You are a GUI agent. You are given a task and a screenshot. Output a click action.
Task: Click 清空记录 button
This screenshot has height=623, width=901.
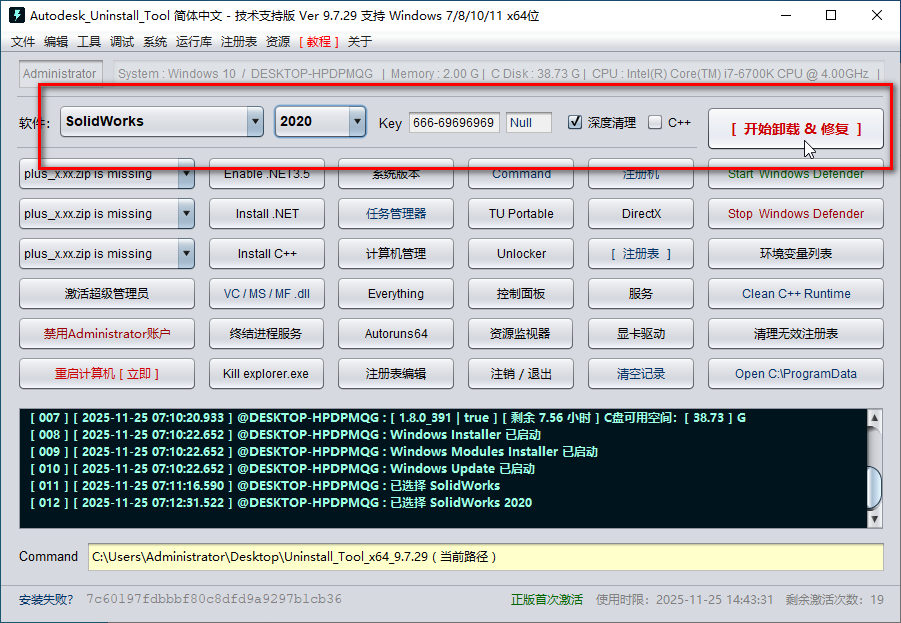(641, 374)
